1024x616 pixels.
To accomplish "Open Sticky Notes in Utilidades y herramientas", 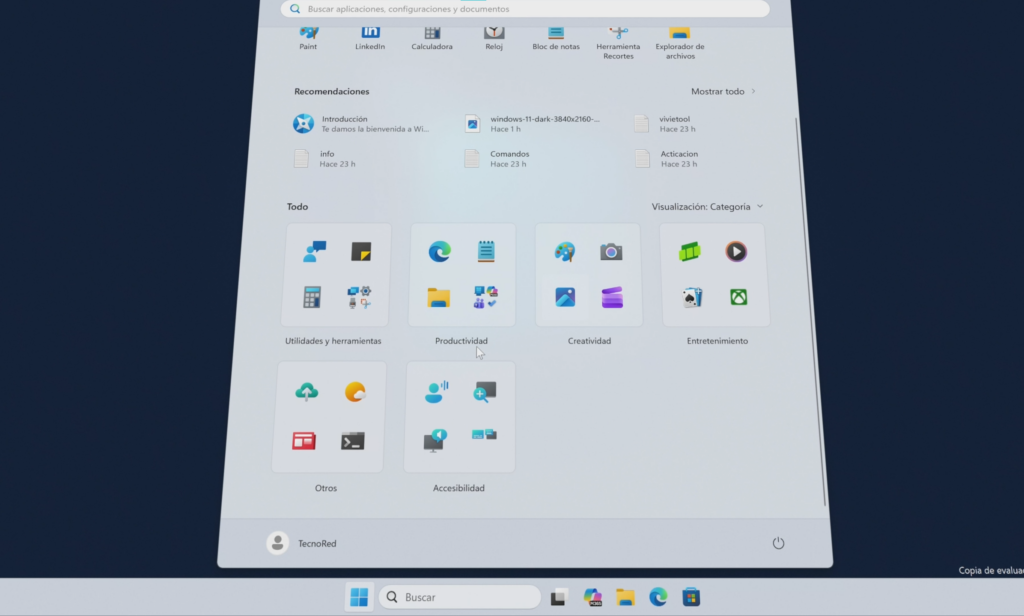I will click(360, 251).
